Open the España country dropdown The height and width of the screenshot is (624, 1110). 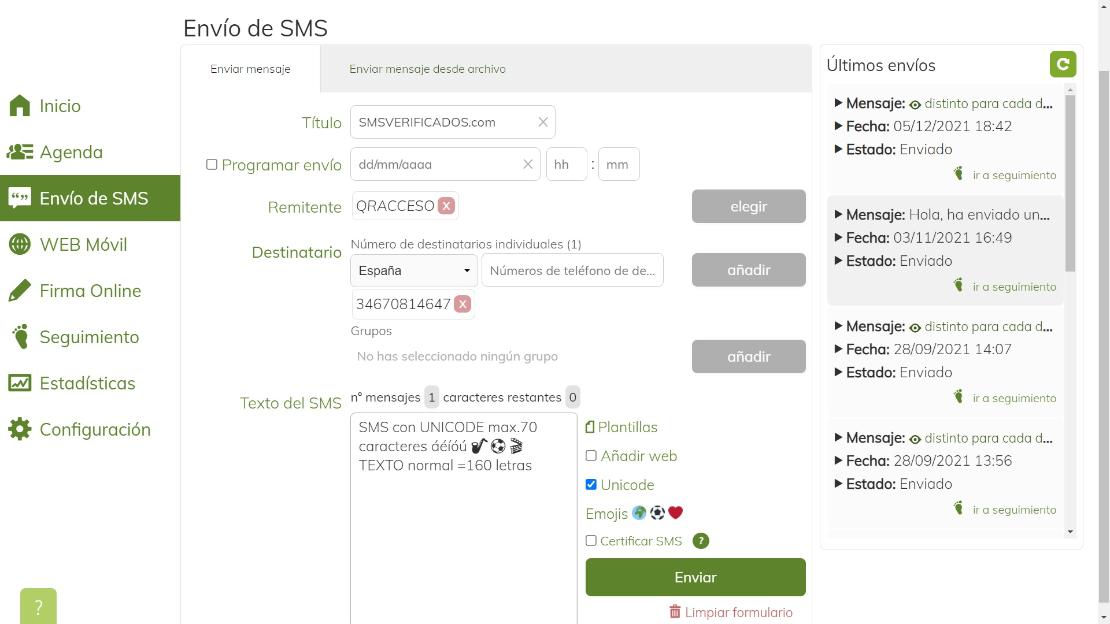pyautogui.click(x=412, y=270)
